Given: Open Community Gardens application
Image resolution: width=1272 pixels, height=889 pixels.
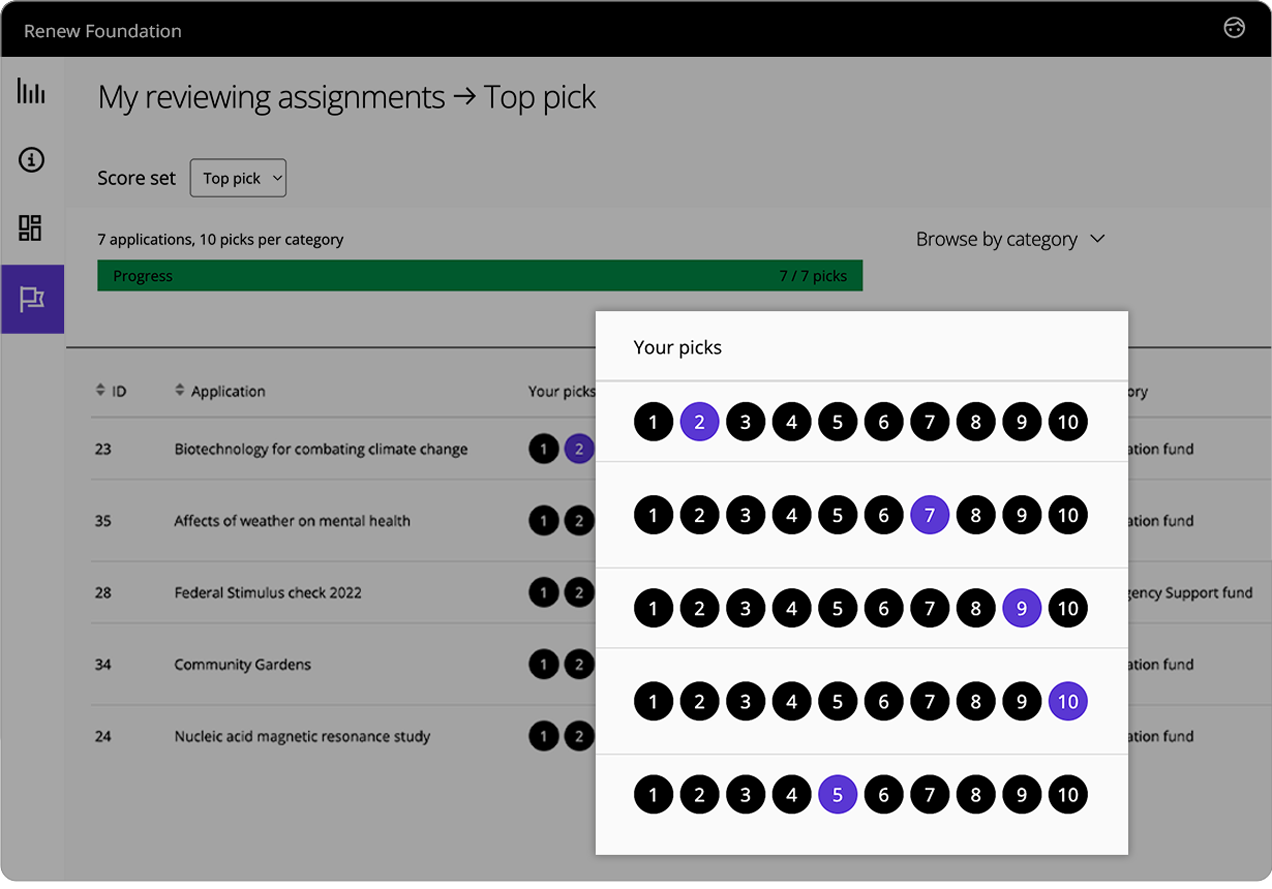Looking at the screenshot, I should point(242,664).
